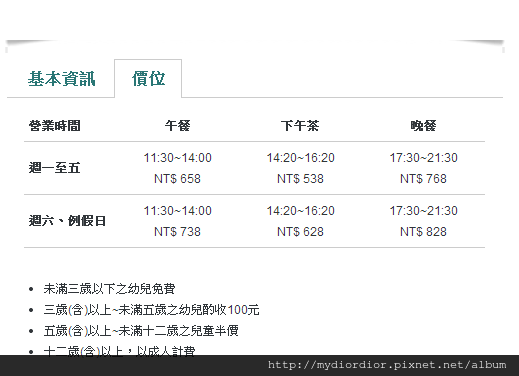Click the 下午茶 column header
519x376 pixels.
[300, 126]
